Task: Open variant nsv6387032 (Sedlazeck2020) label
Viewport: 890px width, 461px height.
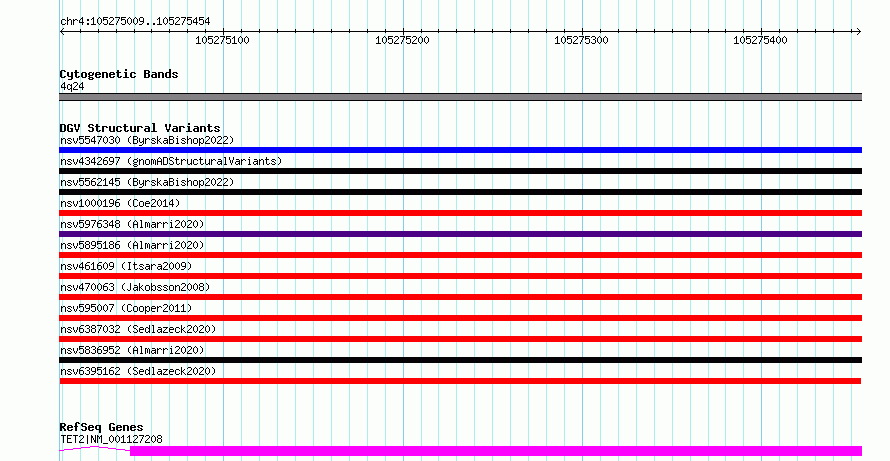Action: click(x=138, y=329)
